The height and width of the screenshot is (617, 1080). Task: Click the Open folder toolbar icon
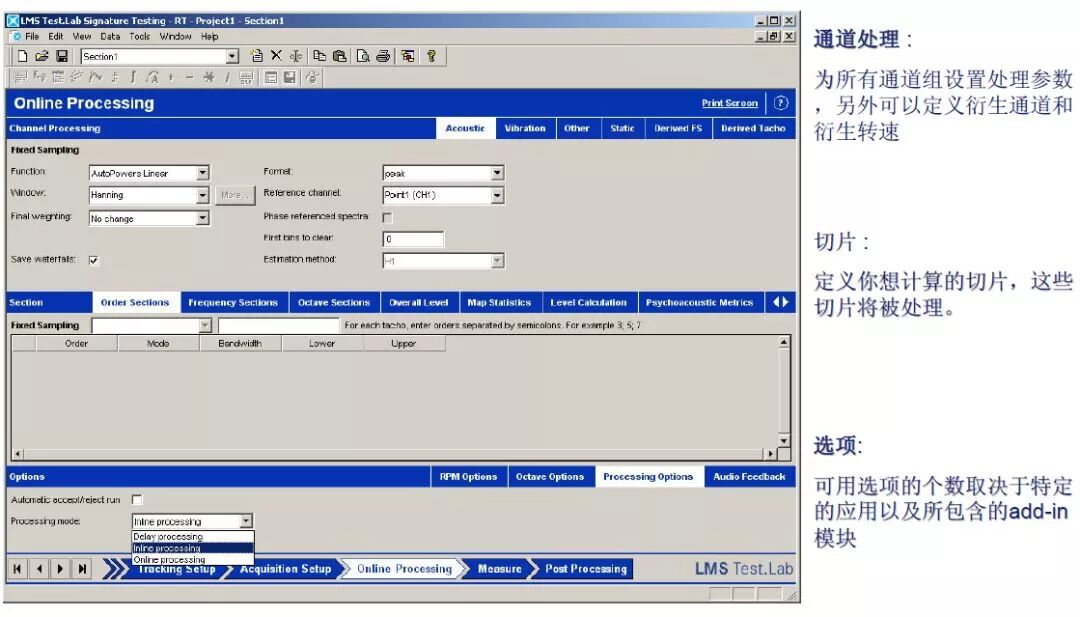tap(42, 56)
